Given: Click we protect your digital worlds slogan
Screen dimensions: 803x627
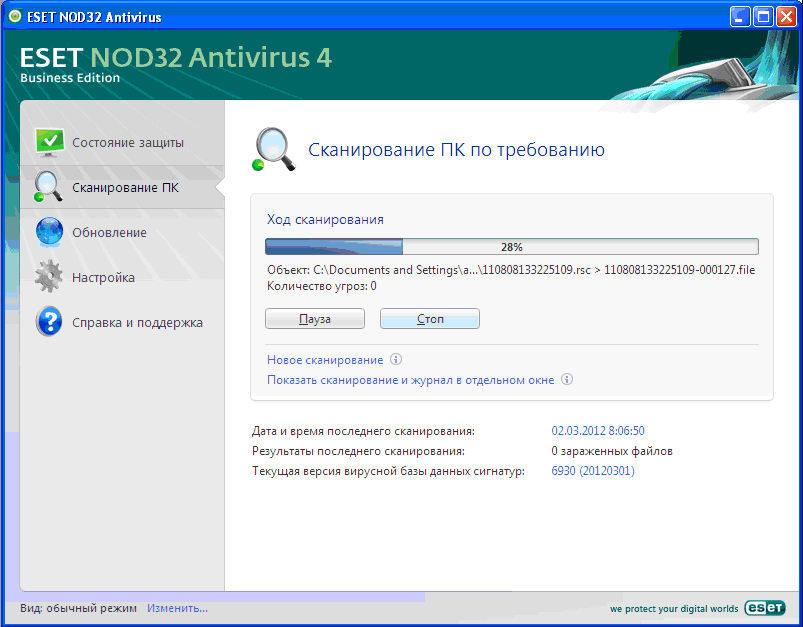Looking at the screenshot, I should (674, 609).
